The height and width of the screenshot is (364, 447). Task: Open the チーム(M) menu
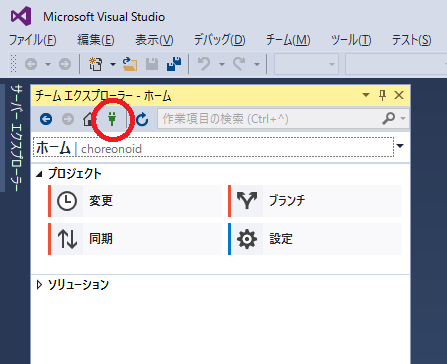click(288, 40)
